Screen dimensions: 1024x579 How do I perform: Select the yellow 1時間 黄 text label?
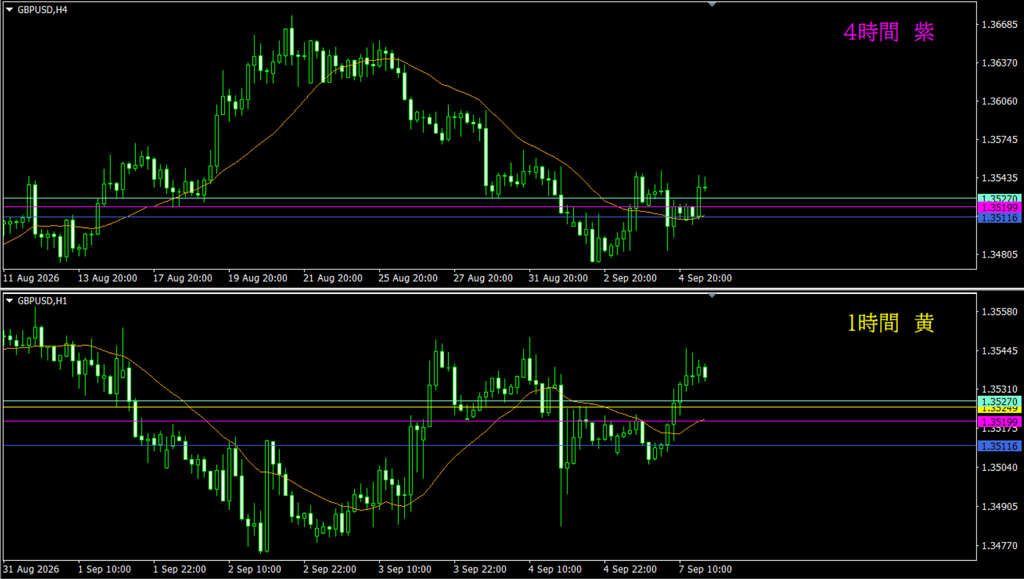coord(890,322)
